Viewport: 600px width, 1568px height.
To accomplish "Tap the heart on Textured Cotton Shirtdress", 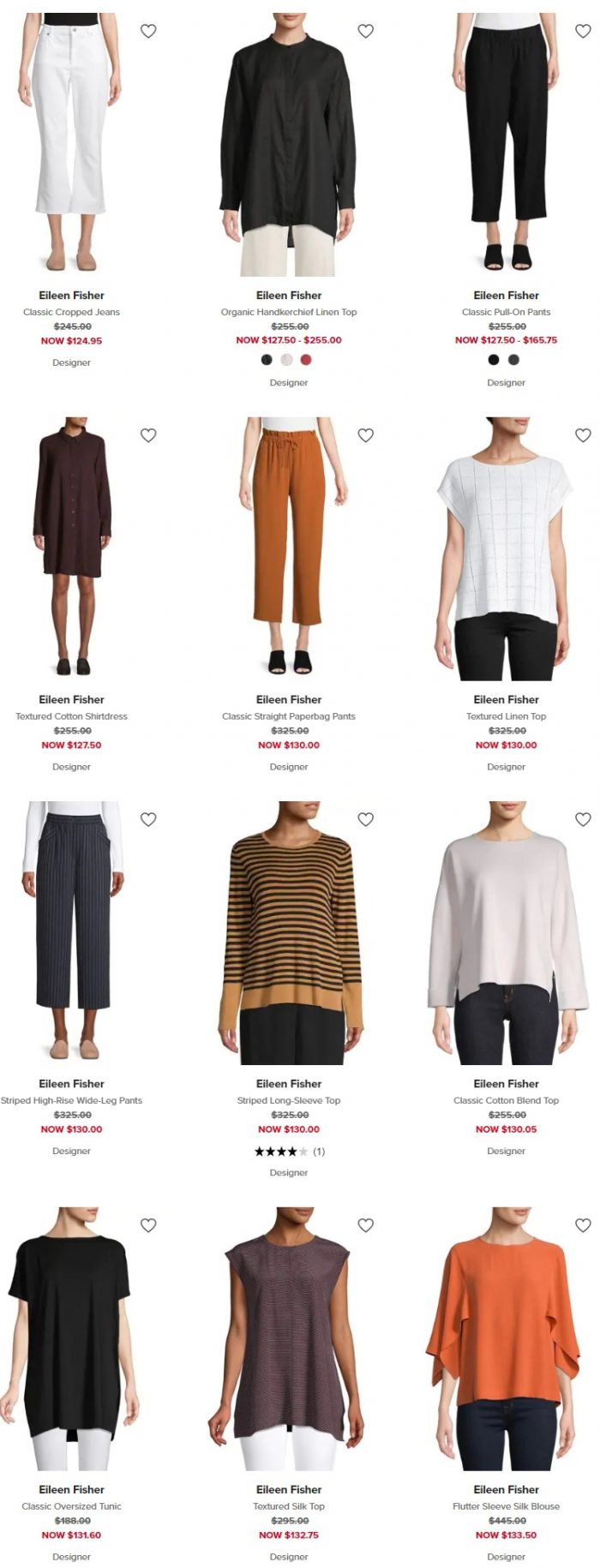I will 148,435.
